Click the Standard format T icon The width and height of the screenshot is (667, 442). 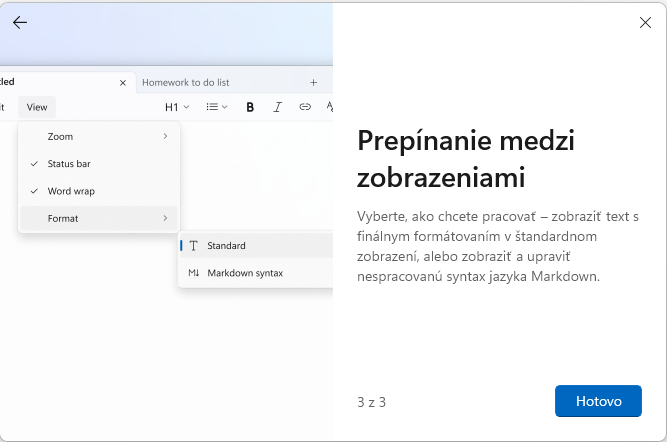[x=194, y=245]
